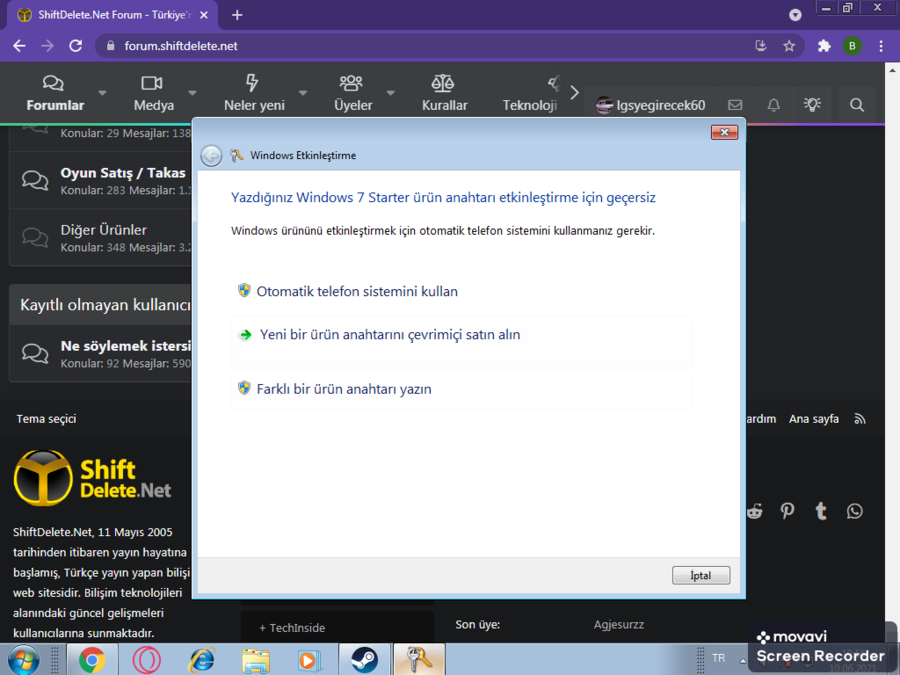900x675 pixels.
Task: Select 'Otomatik telefon sistemini kullan' option
Action: pos(357,292)
